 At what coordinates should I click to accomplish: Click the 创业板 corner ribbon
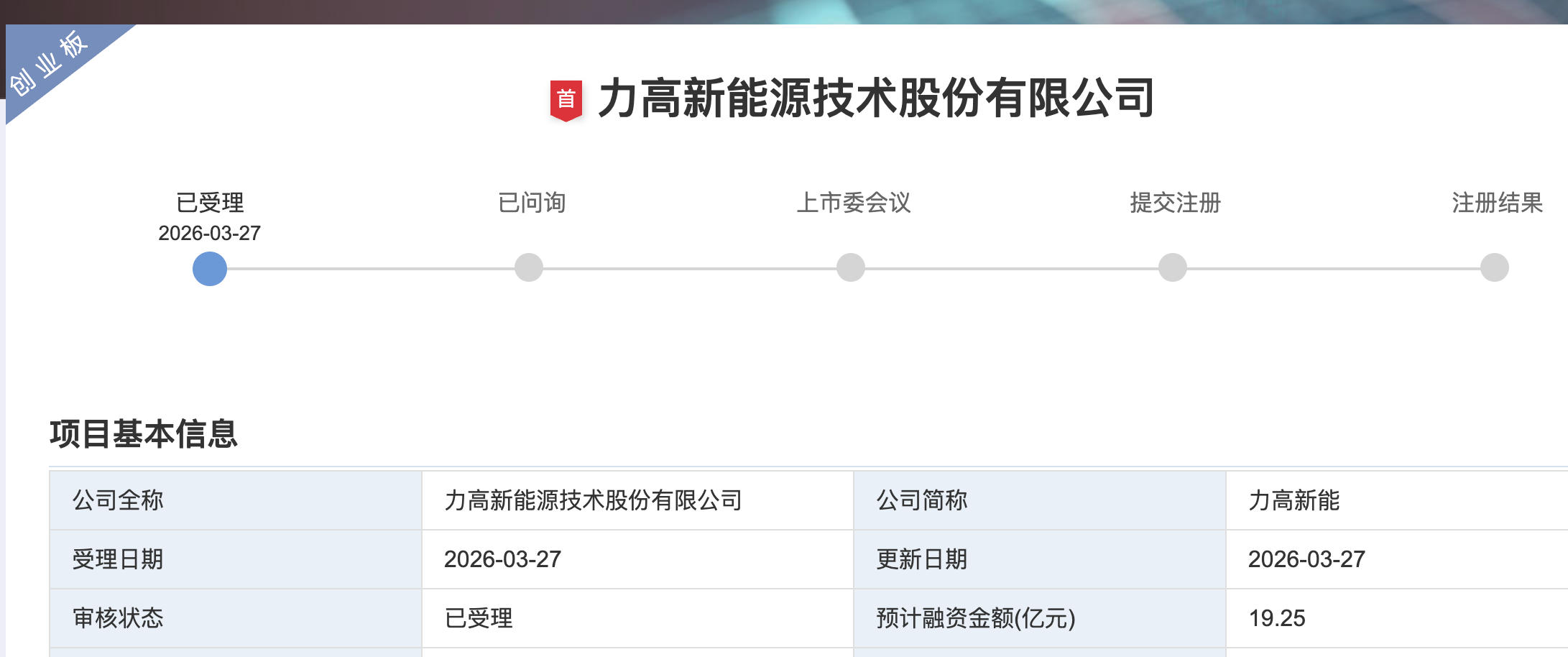click(50, 63)
